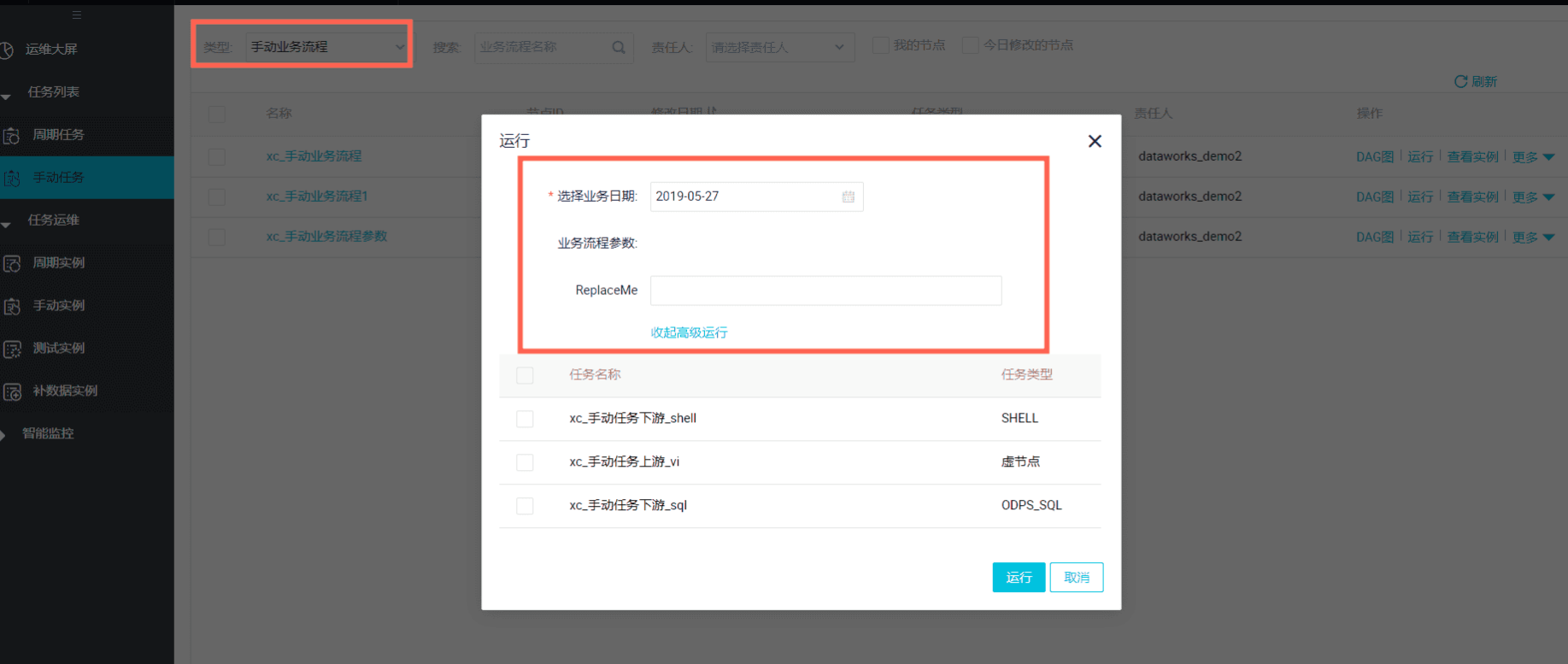Select 周期实例 in the sidebar

click(x=58, y=262)
